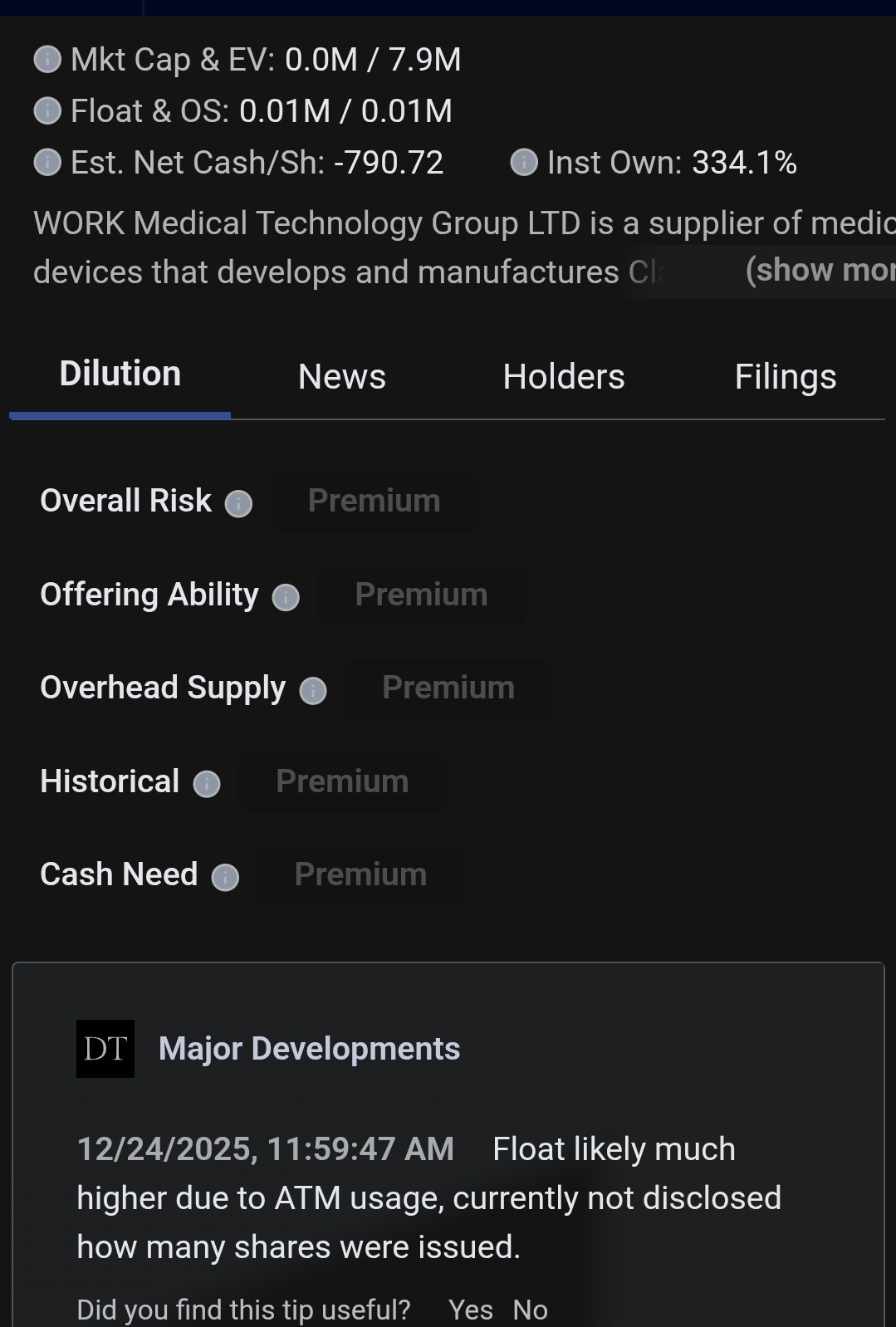
Task: Go to the Filings tab
Action: click(x=786, y=377)
